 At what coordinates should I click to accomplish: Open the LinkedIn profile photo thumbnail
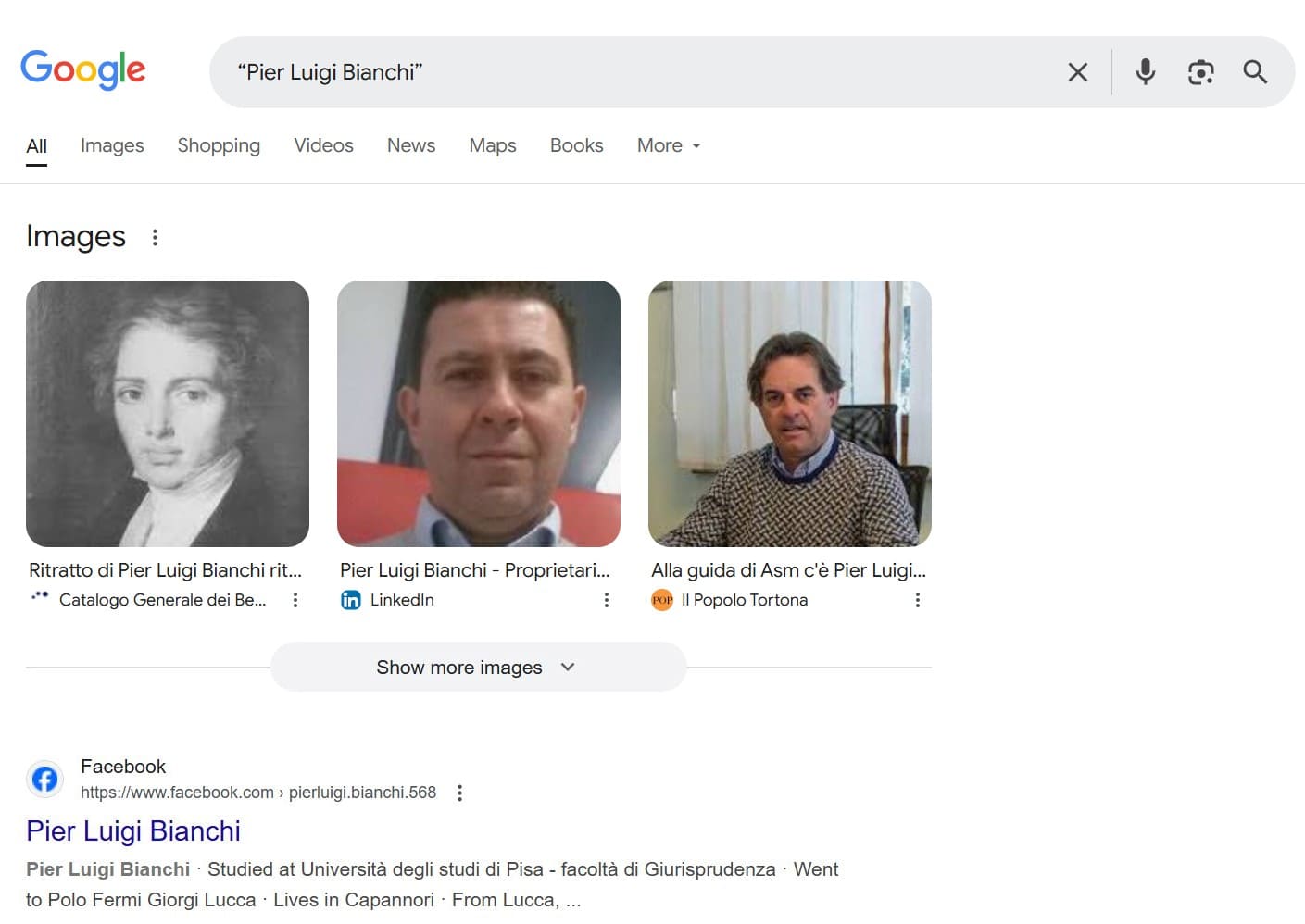[479, 414]
